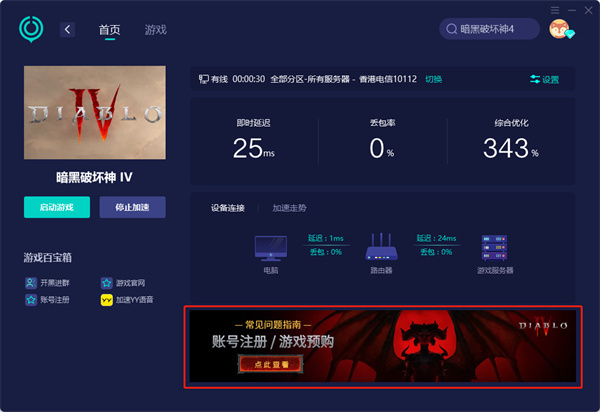This screenshot has width=600, height=412.
Task: Click the 343% 综合优化 value
Action: (511, 148)
